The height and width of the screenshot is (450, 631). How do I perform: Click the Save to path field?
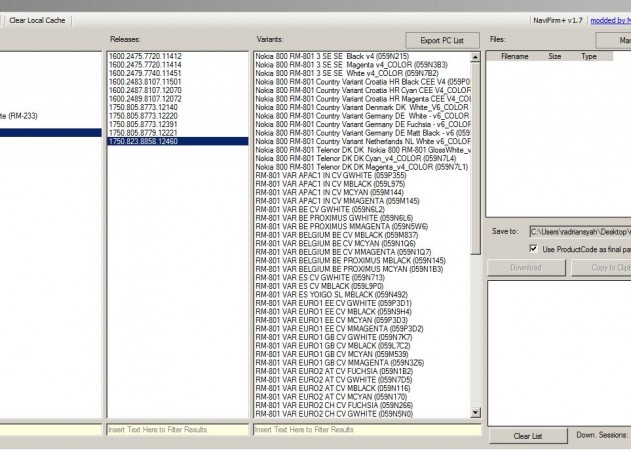[581, 231]
